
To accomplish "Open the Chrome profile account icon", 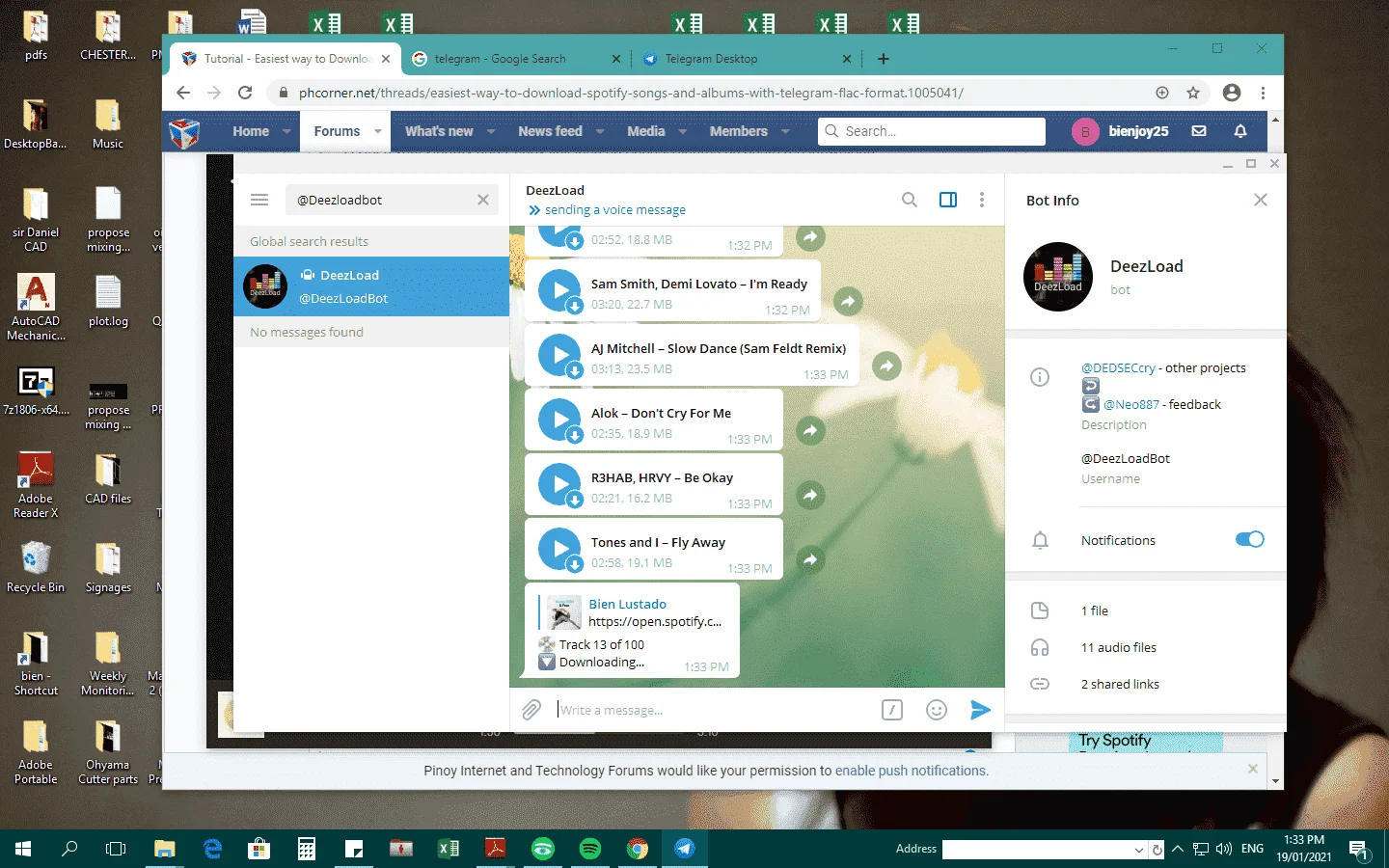I will [1232, 93].
